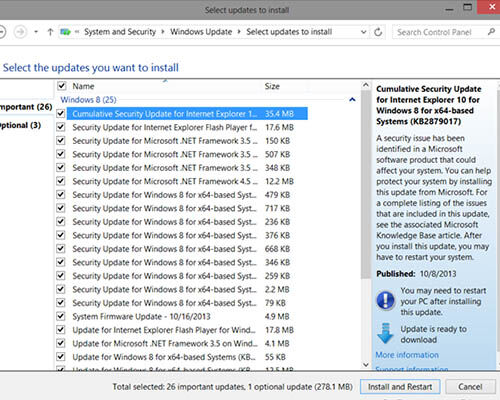Screen dimensions: 500x400
Task: Expand the address bar history dropdown
Action: [x=364, y=32]
